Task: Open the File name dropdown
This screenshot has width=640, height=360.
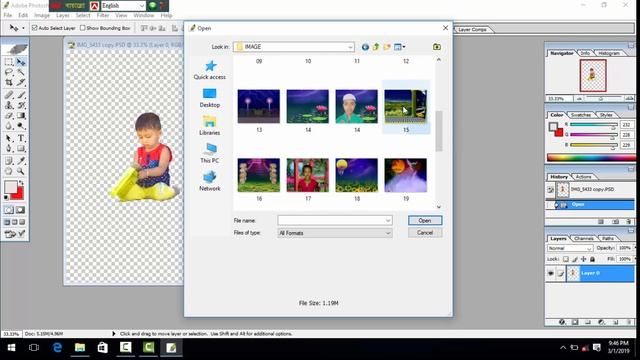Action: 388,220
